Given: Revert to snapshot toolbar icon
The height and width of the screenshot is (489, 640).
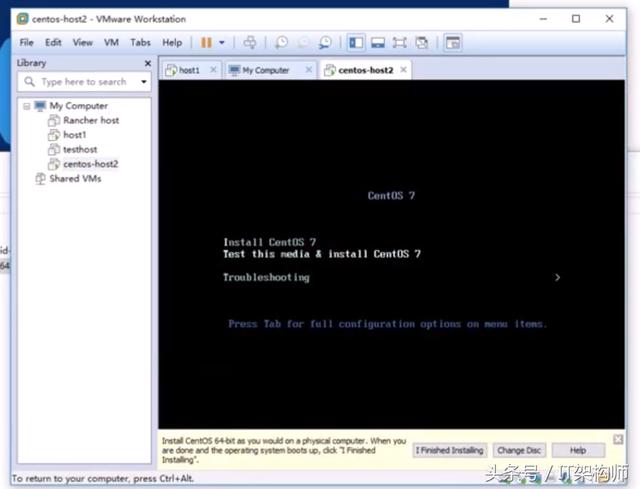Looking at the screenshot, I should tap(303, 42).
